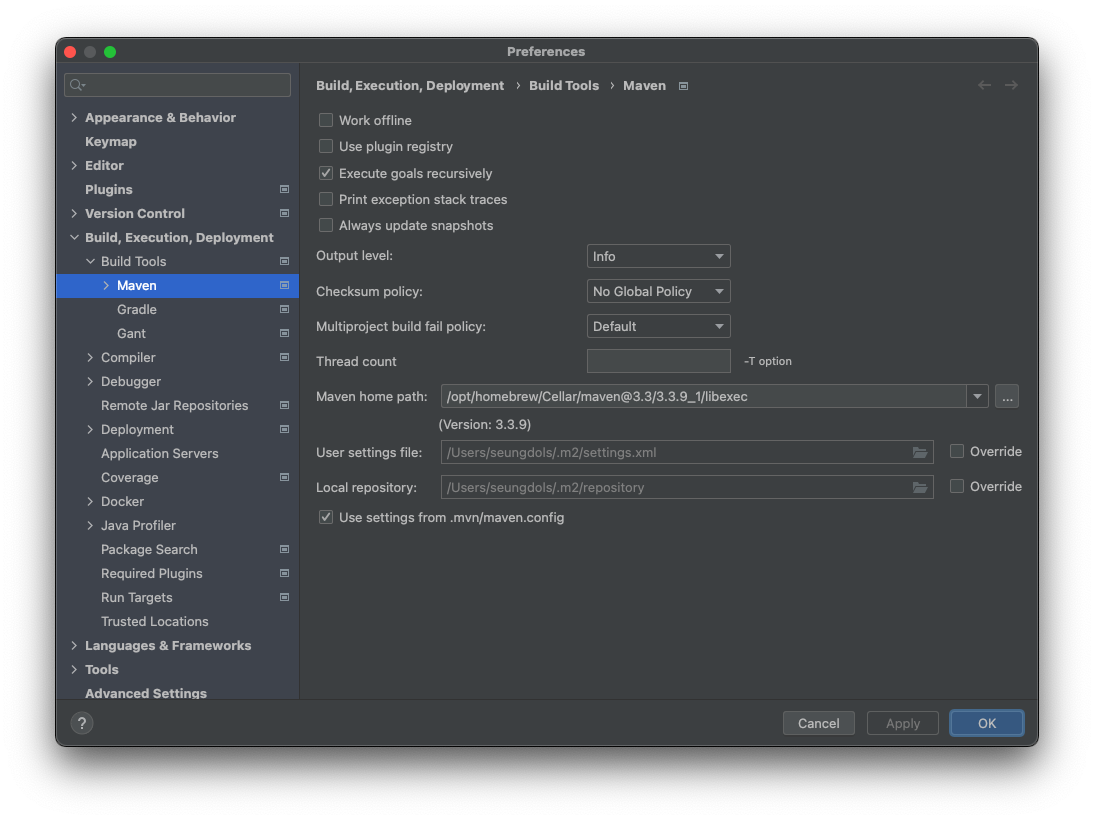The image size is (1094, 820).
Task: Open help with the question mark button
Action: pyautogui.click(x=82, y=723)
